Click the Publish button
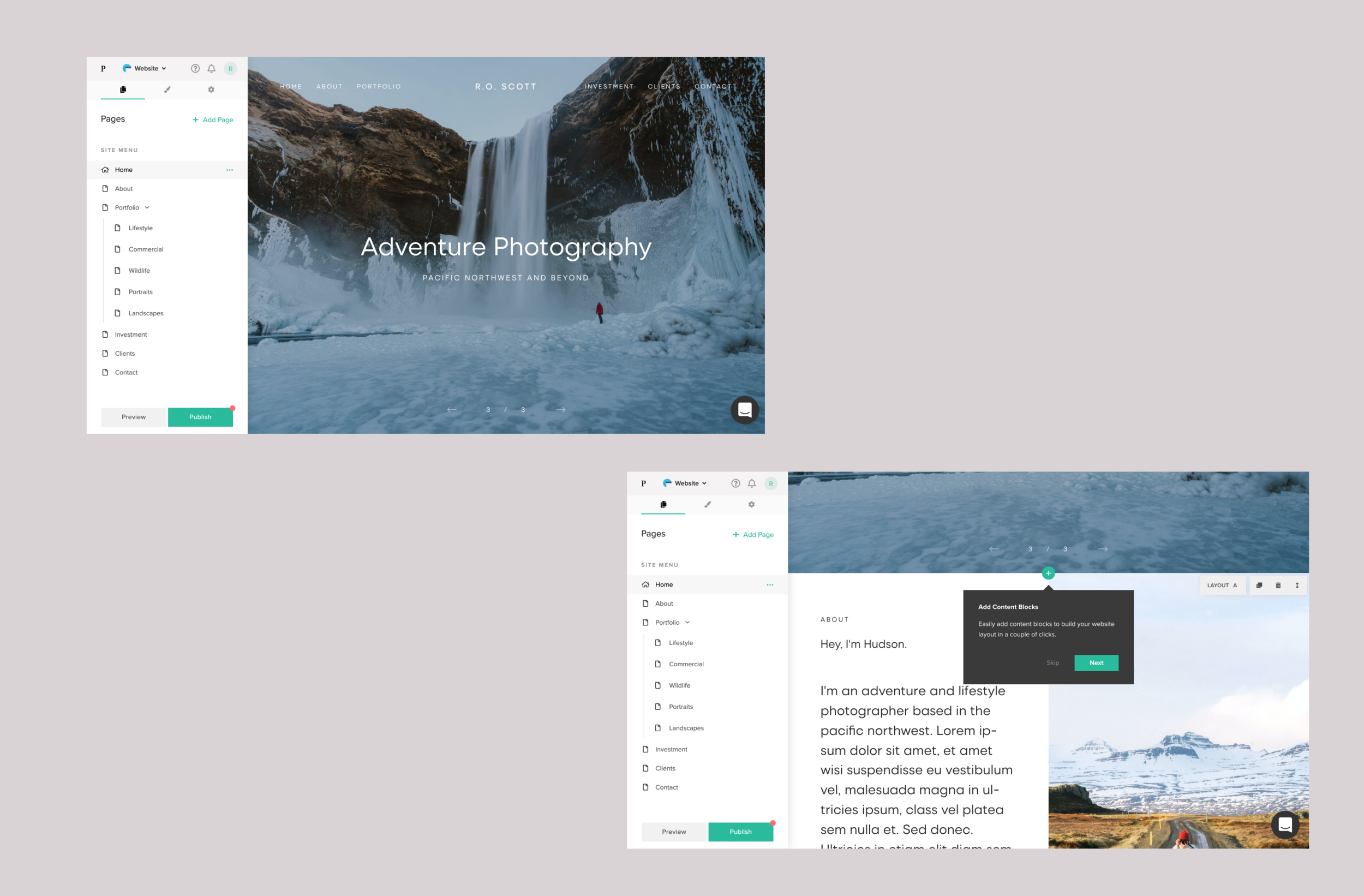The height and width of the screenshot is (896, 1364). click(x=200, y=417)
